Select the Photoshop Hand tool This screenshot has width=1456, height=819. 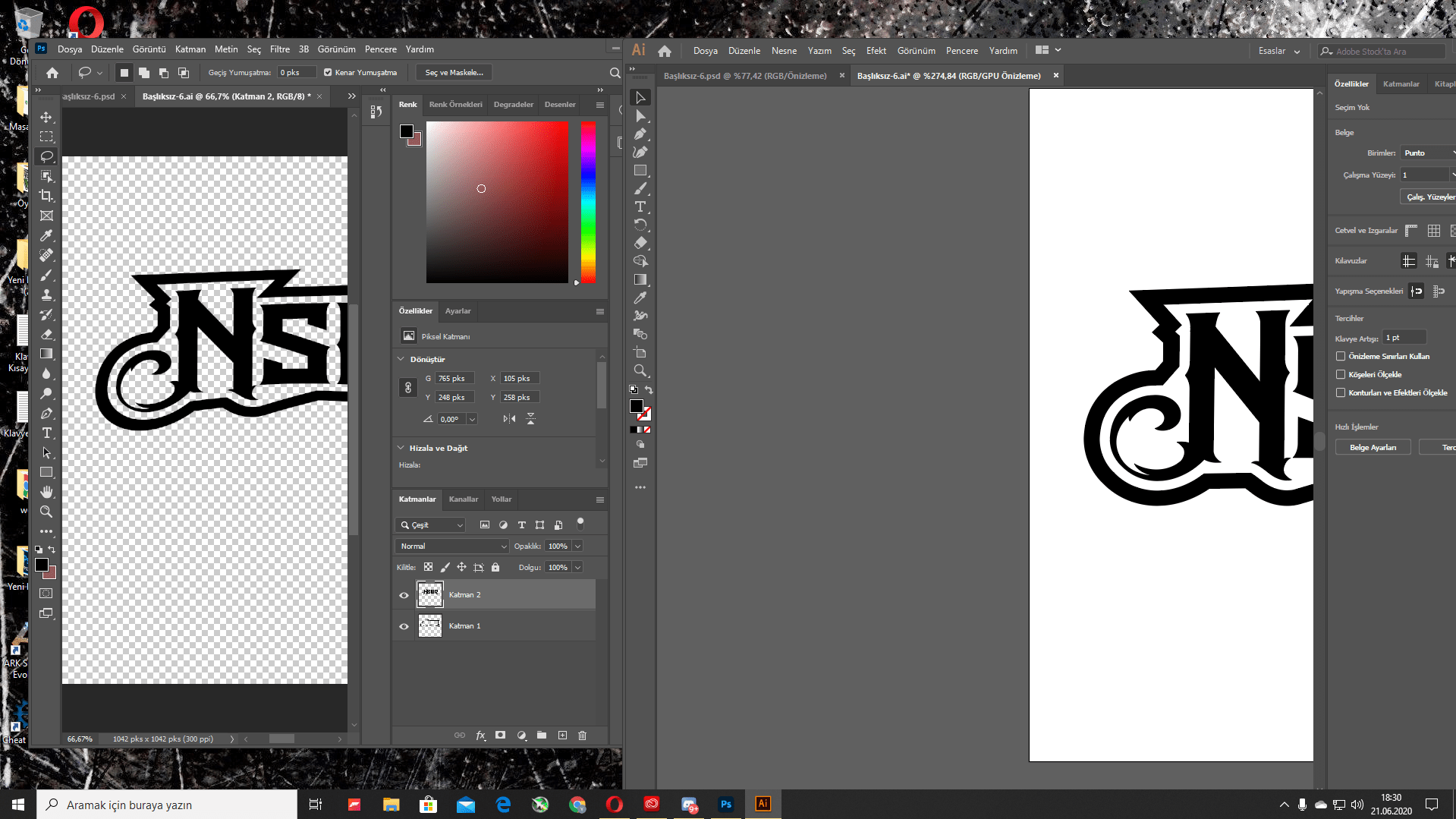(x=46, y=492)
